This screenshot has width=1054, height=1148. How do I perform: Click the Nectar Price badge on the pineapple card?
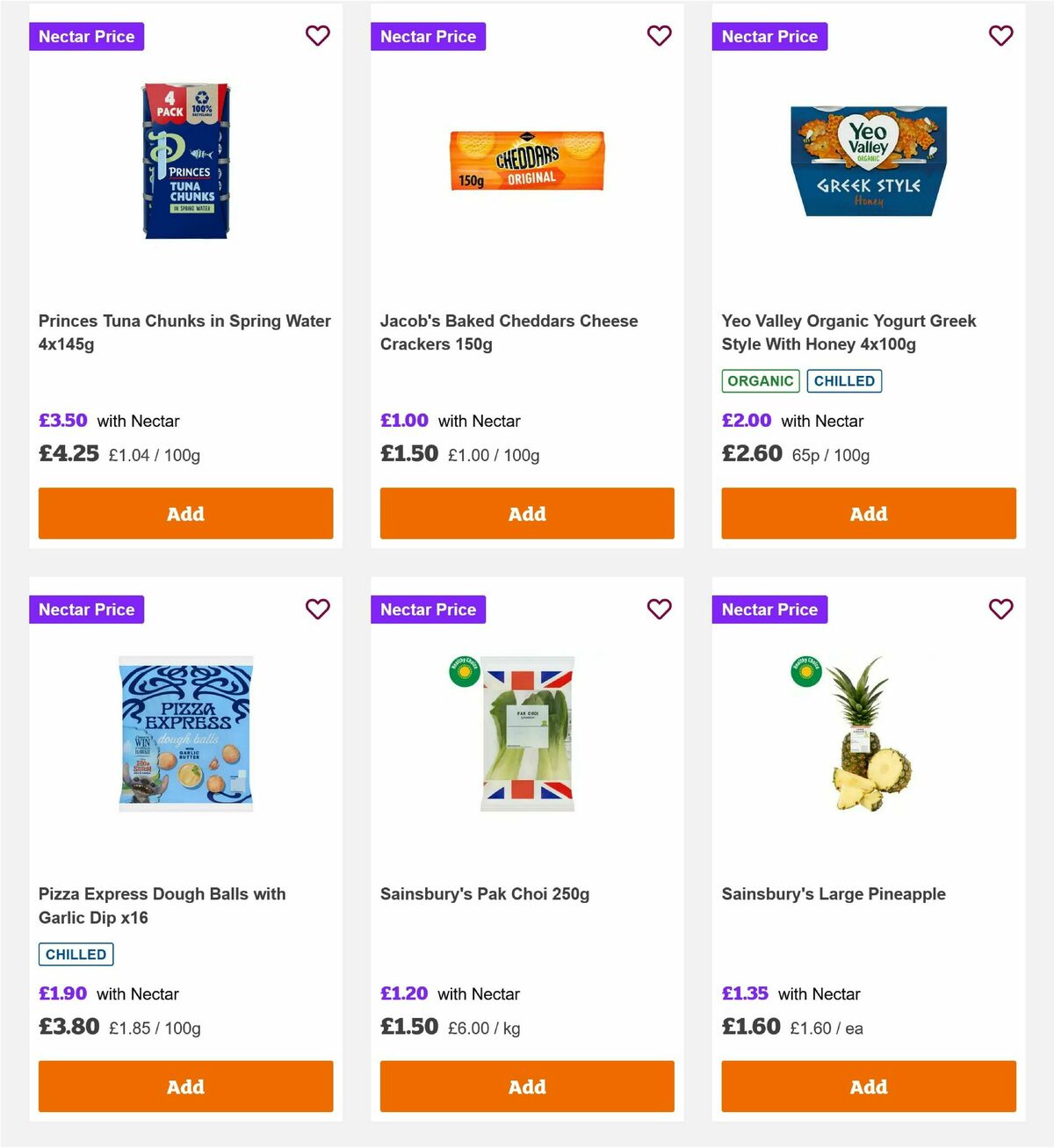pos(769,609)
